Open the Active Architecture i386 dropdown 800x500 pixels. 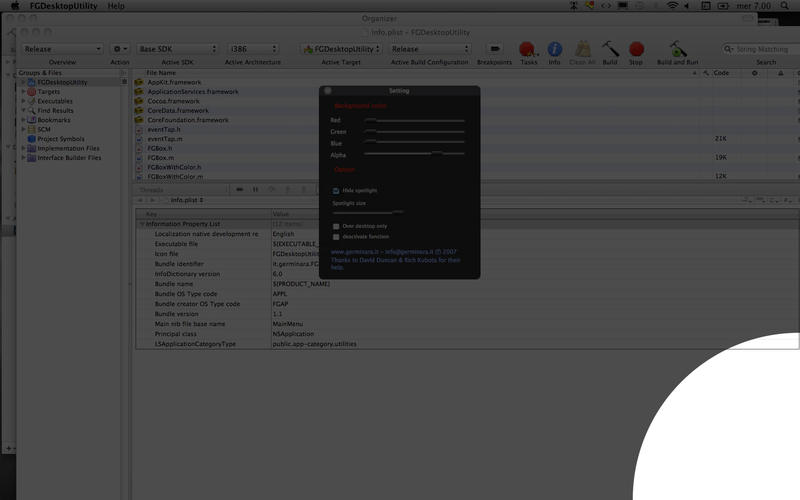[x=253, y=49]
